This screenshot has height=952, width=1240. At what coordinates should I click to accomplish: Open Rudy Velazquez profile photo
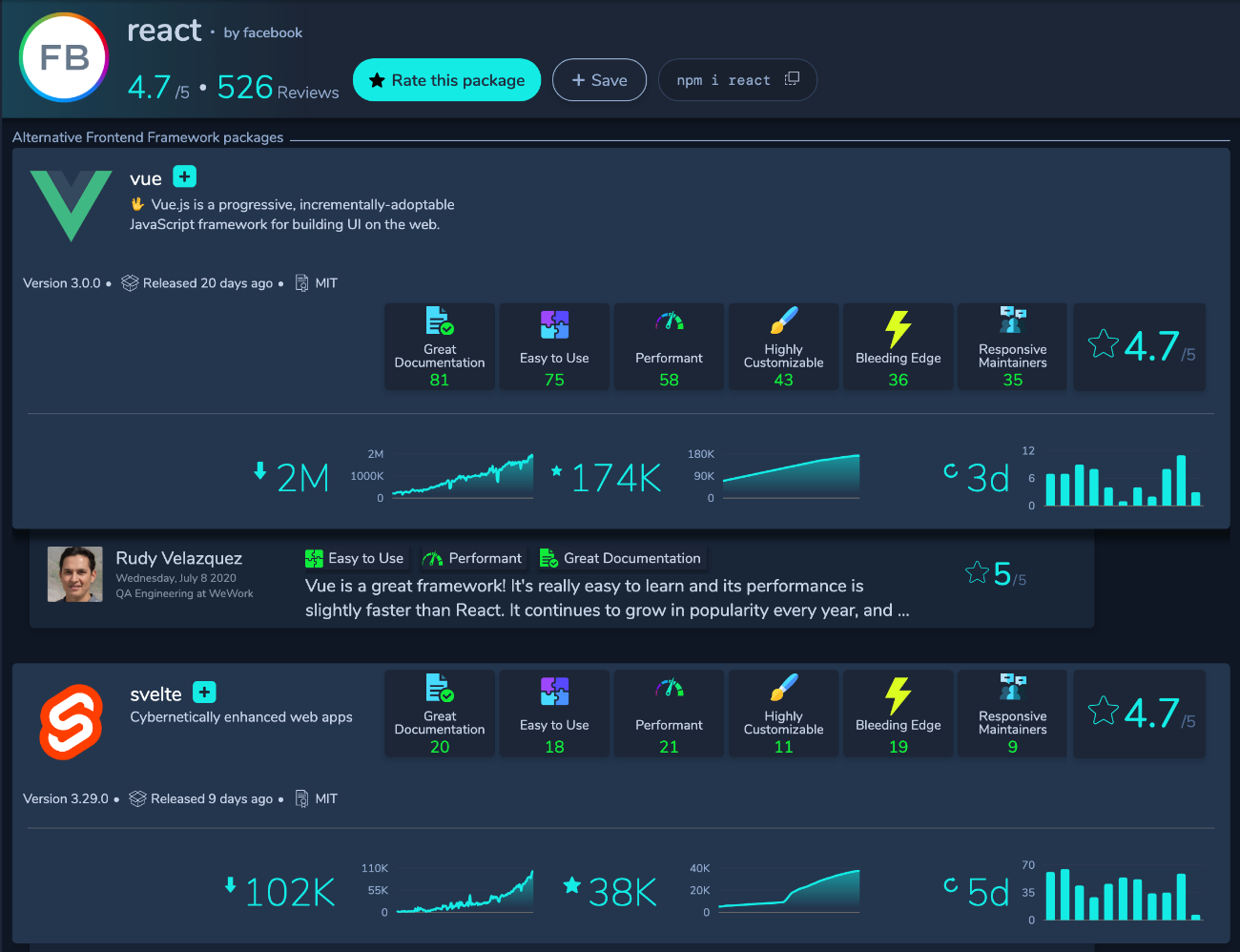pos(75,574)
